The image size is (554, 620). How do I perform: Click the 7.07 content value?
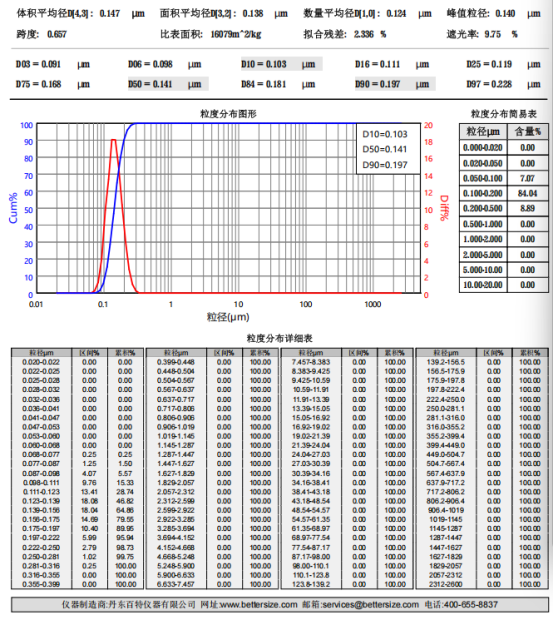(528, 178)
